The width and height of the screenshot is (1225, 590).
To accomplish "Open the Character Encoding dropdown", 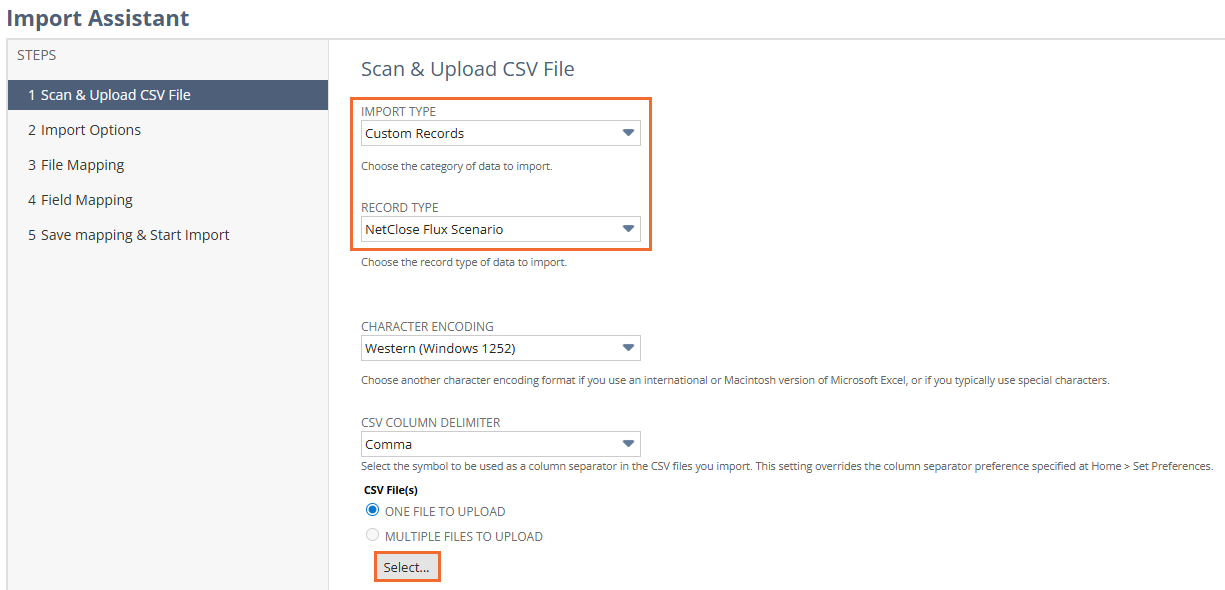I will (x=500, y=348).
